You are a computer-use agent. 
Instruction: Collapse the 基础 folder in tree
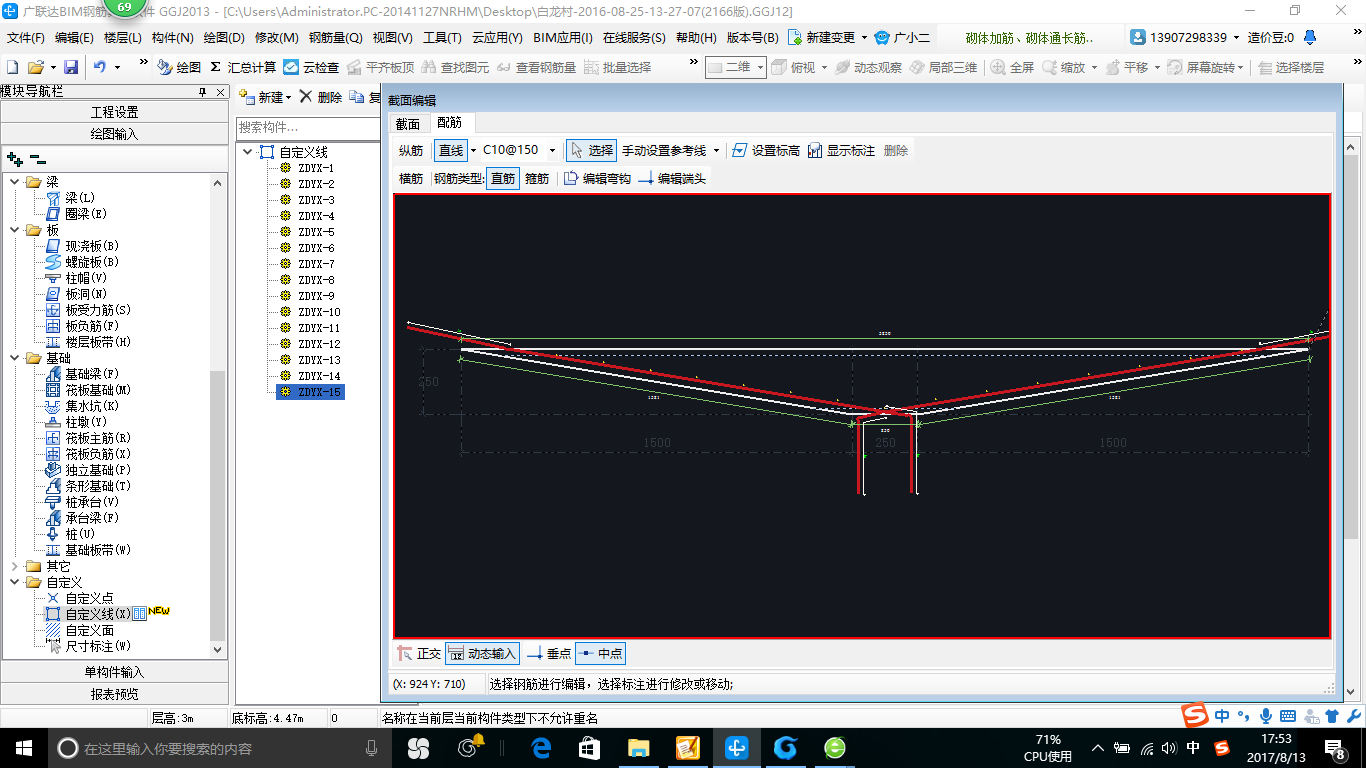click(15, 358)
